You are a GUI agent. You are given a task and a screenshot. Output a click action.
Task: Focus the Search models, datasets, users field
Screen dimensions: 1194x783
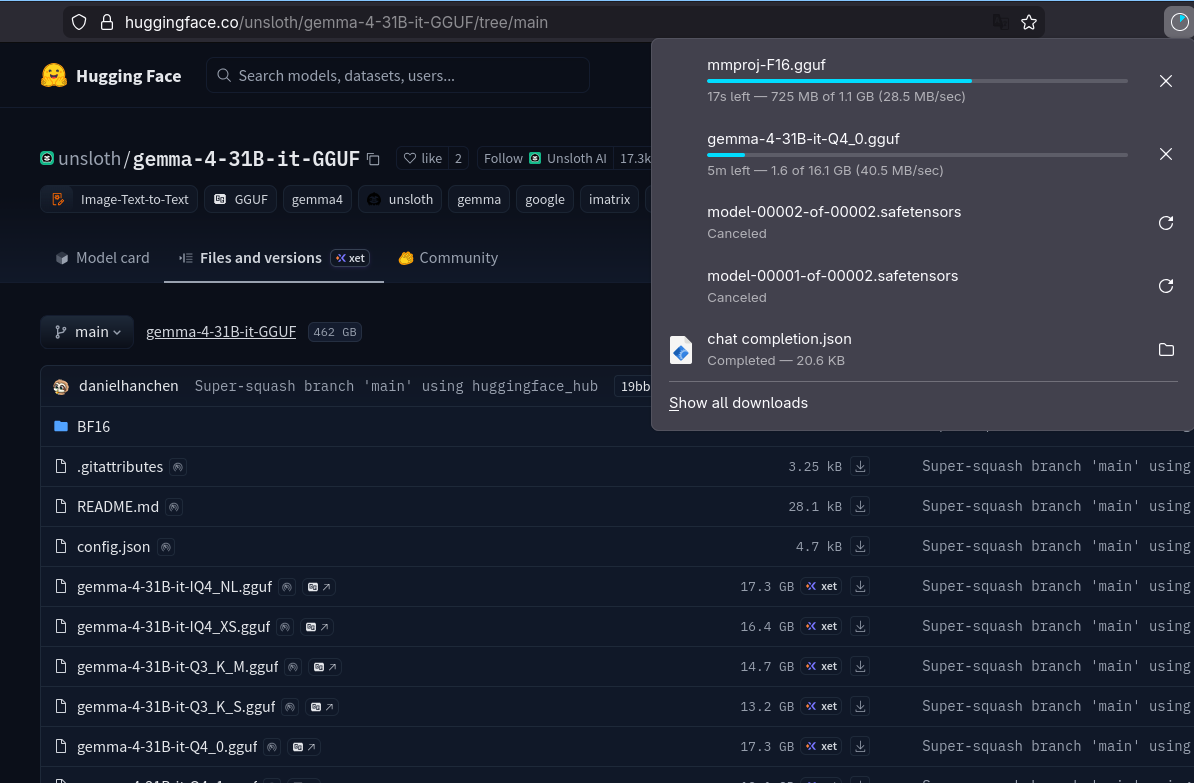coord(397,75)
